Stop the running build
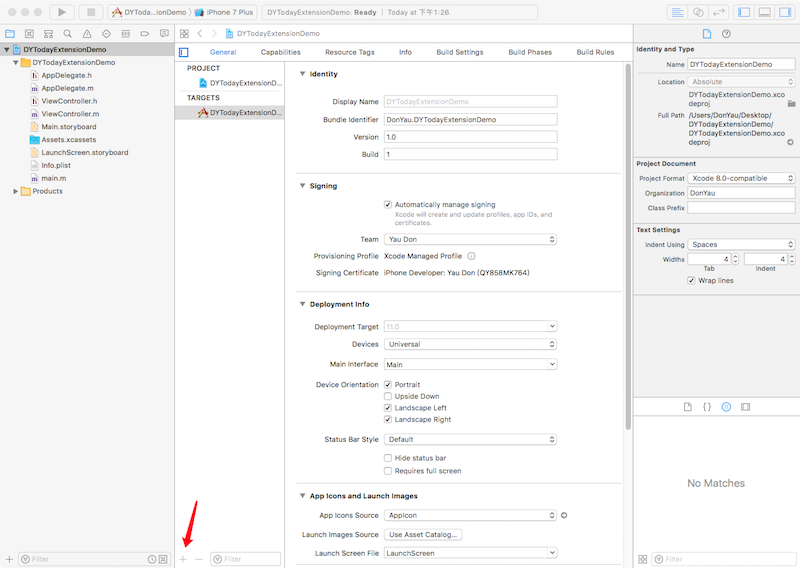Screen dimensions: 800x568 coord(91,12)
